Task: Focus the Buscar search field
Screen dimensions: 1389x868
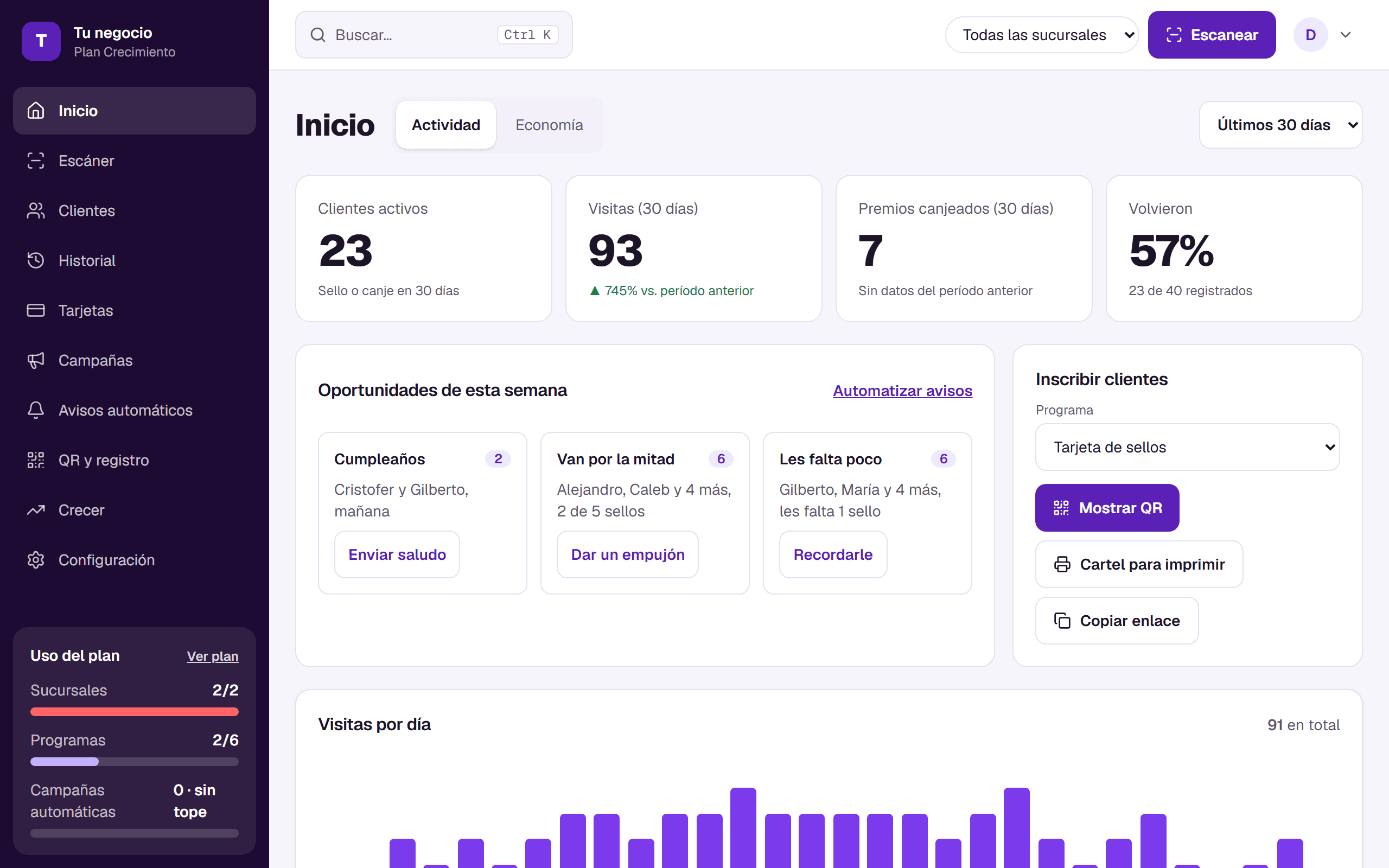Action: coord(434,35)
